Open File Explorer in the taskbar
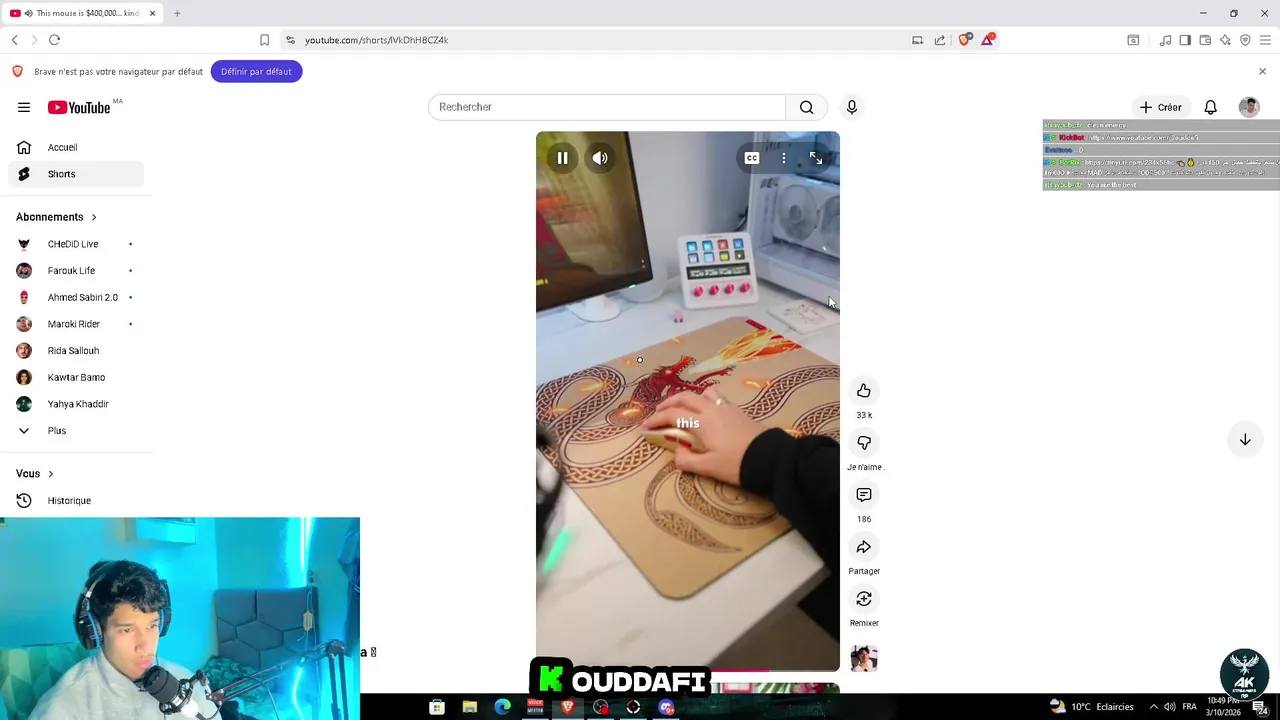Image resolution: width=1280 pixels, height=720 pixels. pyautogui.click(x=470, y=707)
